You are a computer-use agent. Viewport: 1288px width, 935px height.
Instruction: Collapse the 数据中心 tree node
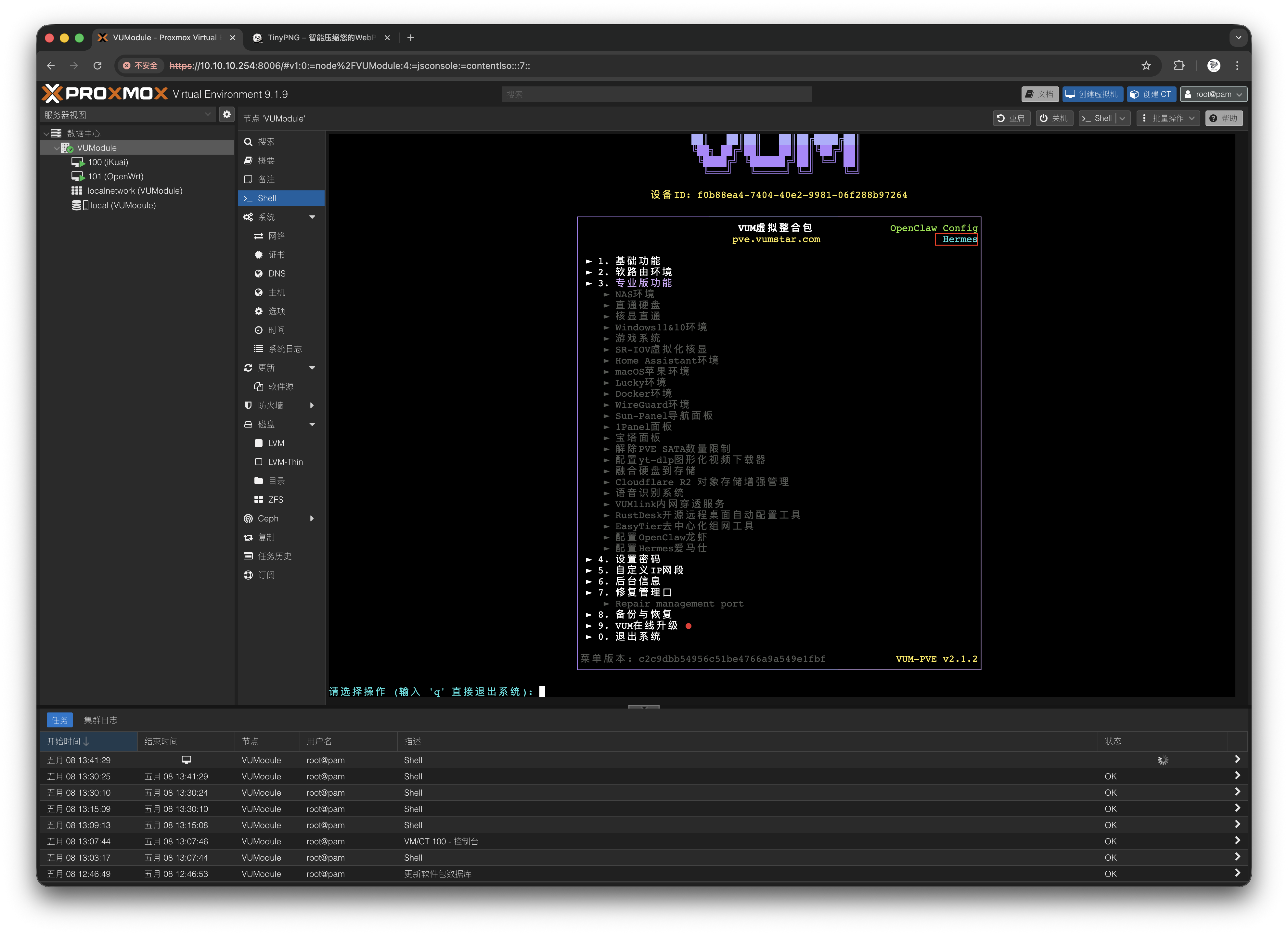tap(46, 134)
